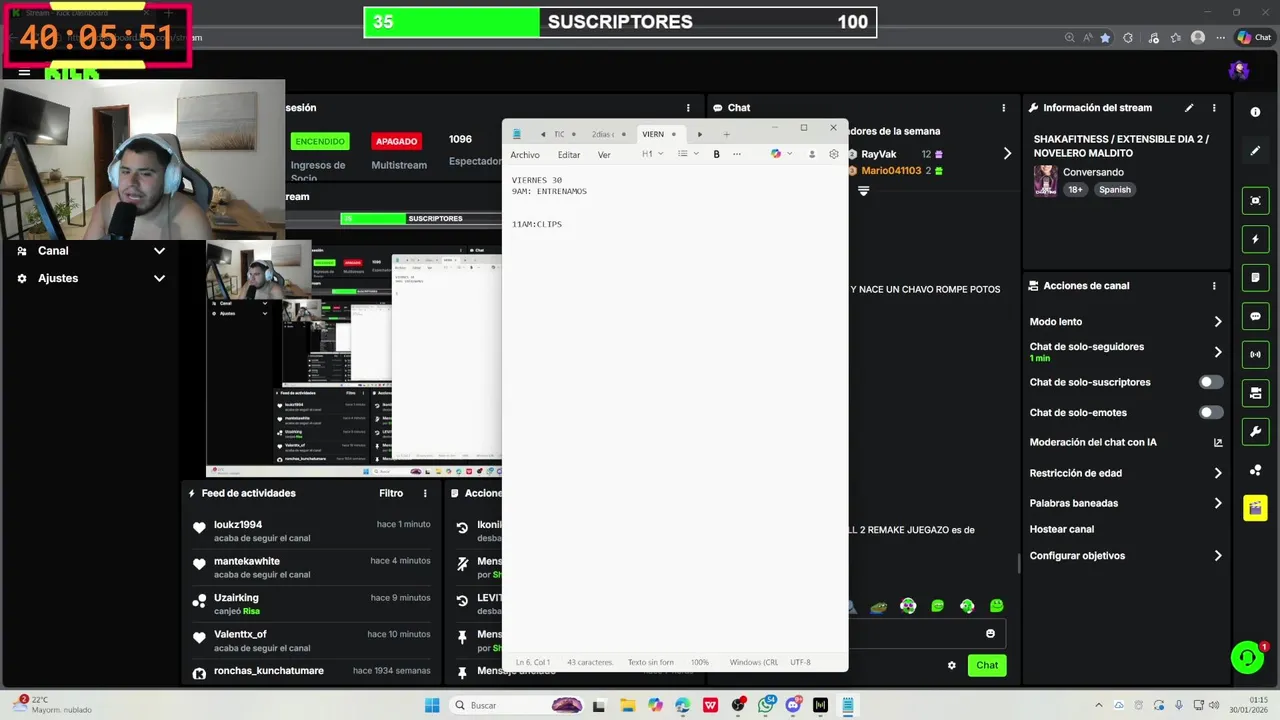
Task: Open the list style dropdown in Notepad
Action: pyautogui.click(x=688, y=154)
